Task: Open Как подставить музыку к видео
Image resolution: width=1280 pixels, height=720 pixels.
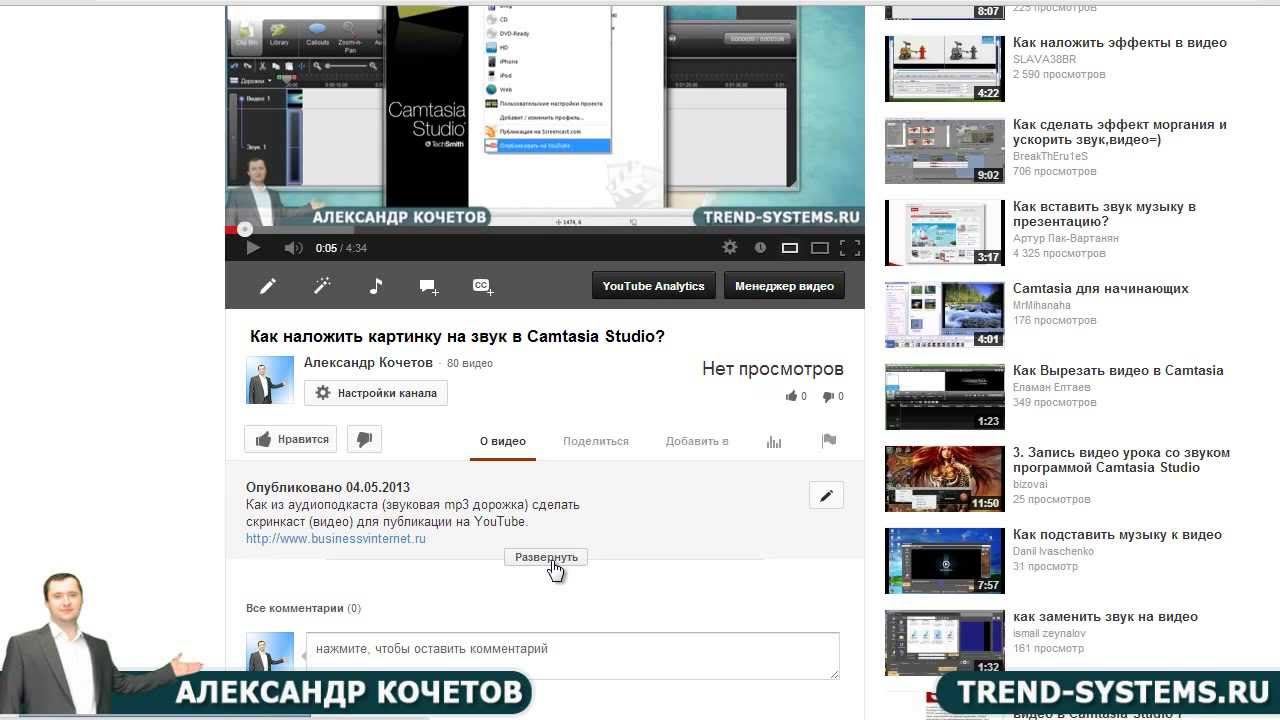Action: [x=1117, y=535]
